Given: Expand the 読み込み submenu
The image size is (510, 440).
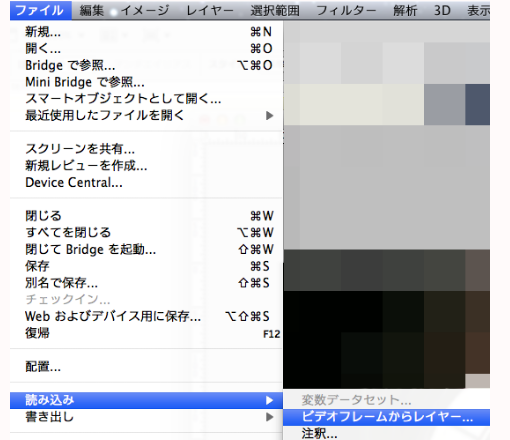Looking at the screenshot, I should tap(146, 400).
